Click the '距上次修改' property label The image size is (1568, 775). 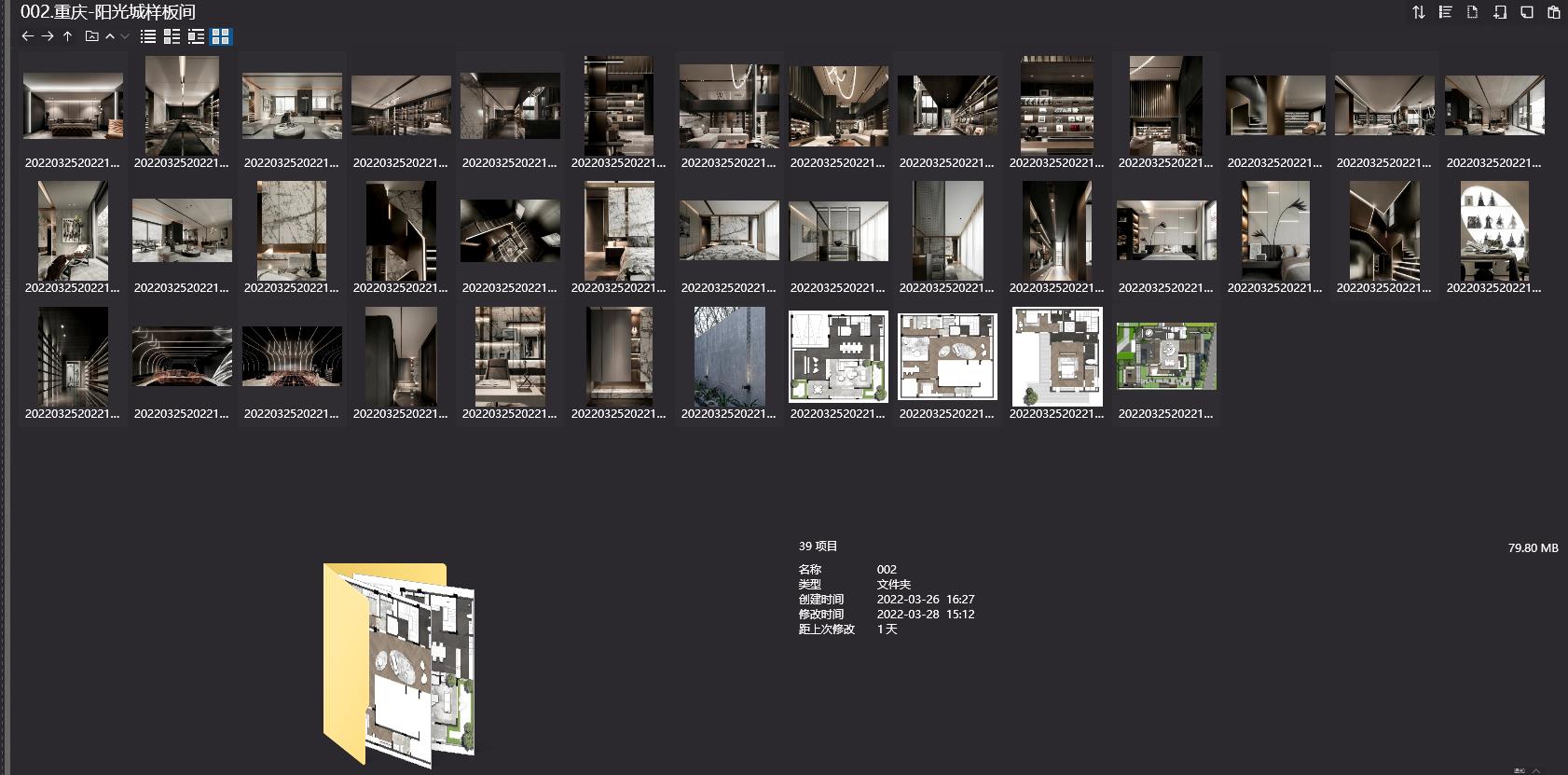tap(827, 629)
